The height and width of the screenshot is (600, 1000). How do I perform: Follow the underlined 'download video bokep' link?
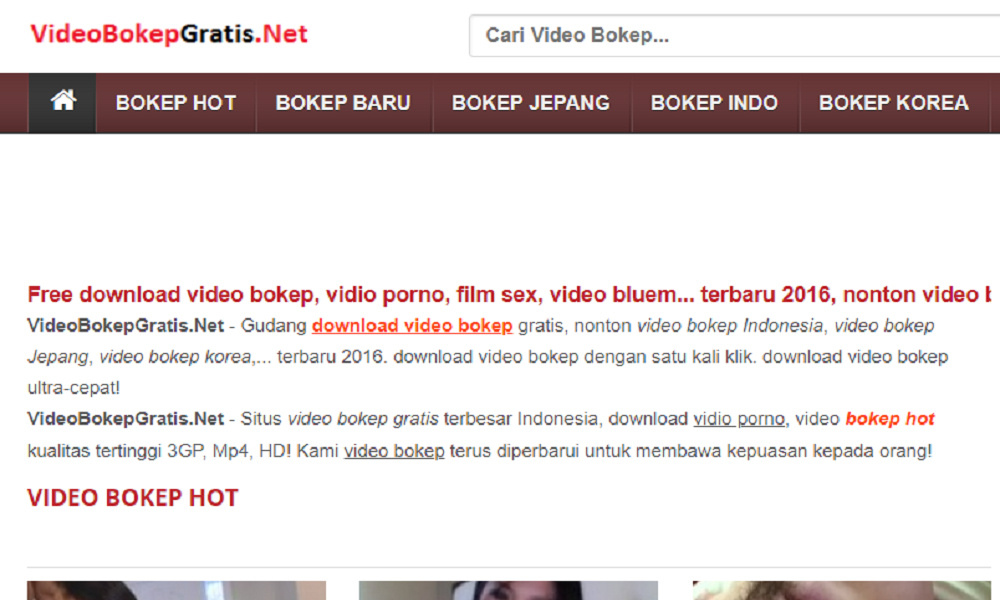[411, 325]
